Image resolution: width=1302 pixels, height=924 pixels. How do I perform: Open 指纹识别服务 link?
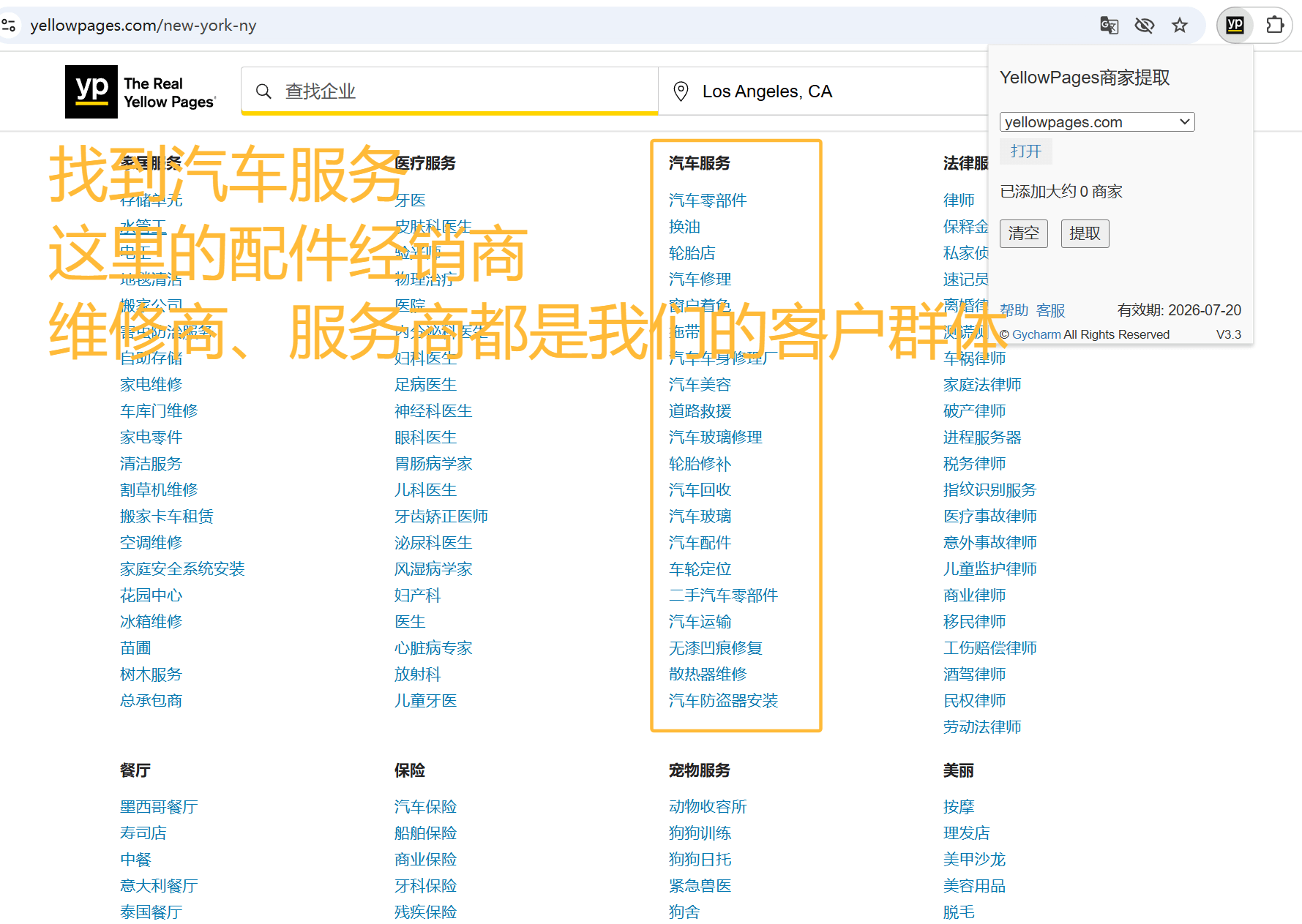[990, 490]
